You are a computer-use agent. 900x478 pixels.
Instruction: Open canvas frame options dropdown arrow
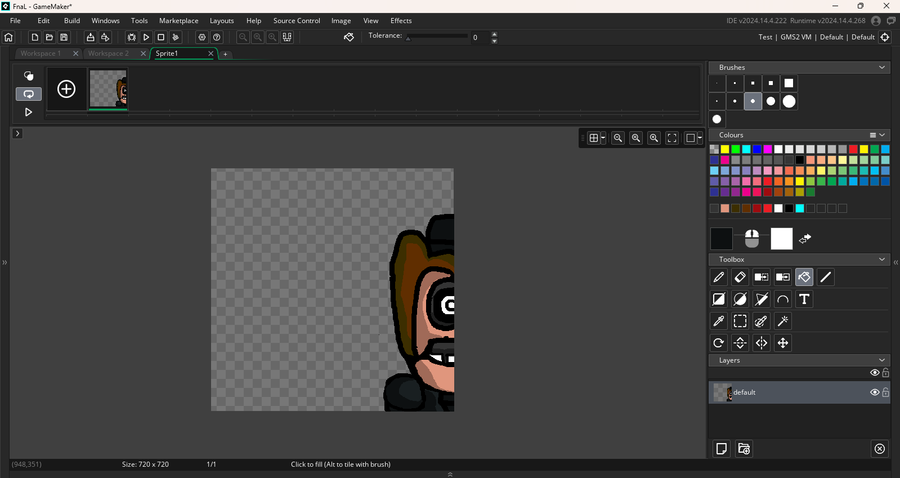click(700, 138)
